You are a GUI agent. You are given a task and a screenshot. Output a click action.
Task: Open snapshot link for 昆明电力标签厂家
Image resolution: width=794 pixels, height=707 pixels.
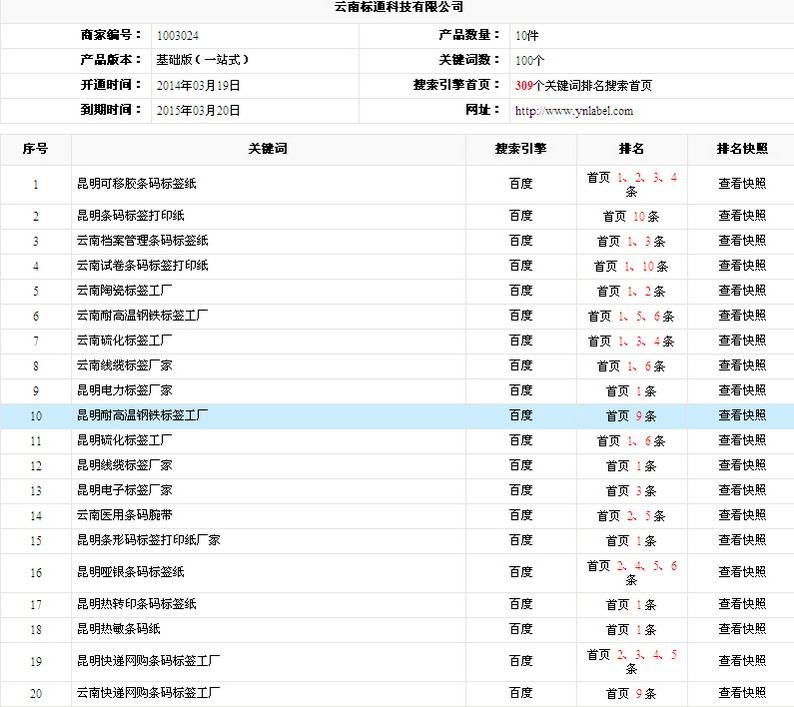(742, 390)
